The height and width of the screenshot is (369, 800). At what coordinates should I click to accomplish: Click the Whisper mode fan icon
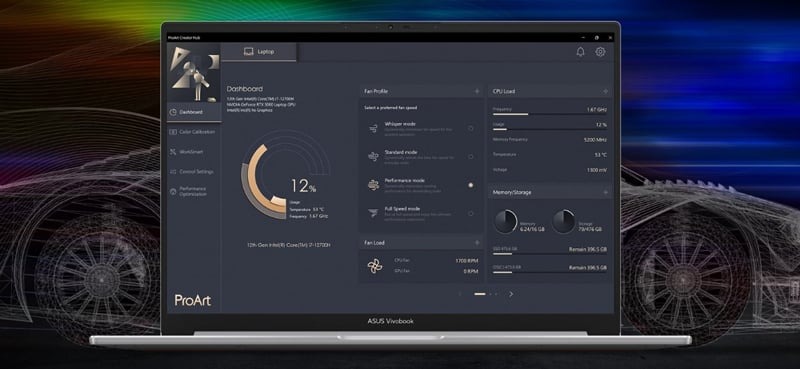click(373, 128)
